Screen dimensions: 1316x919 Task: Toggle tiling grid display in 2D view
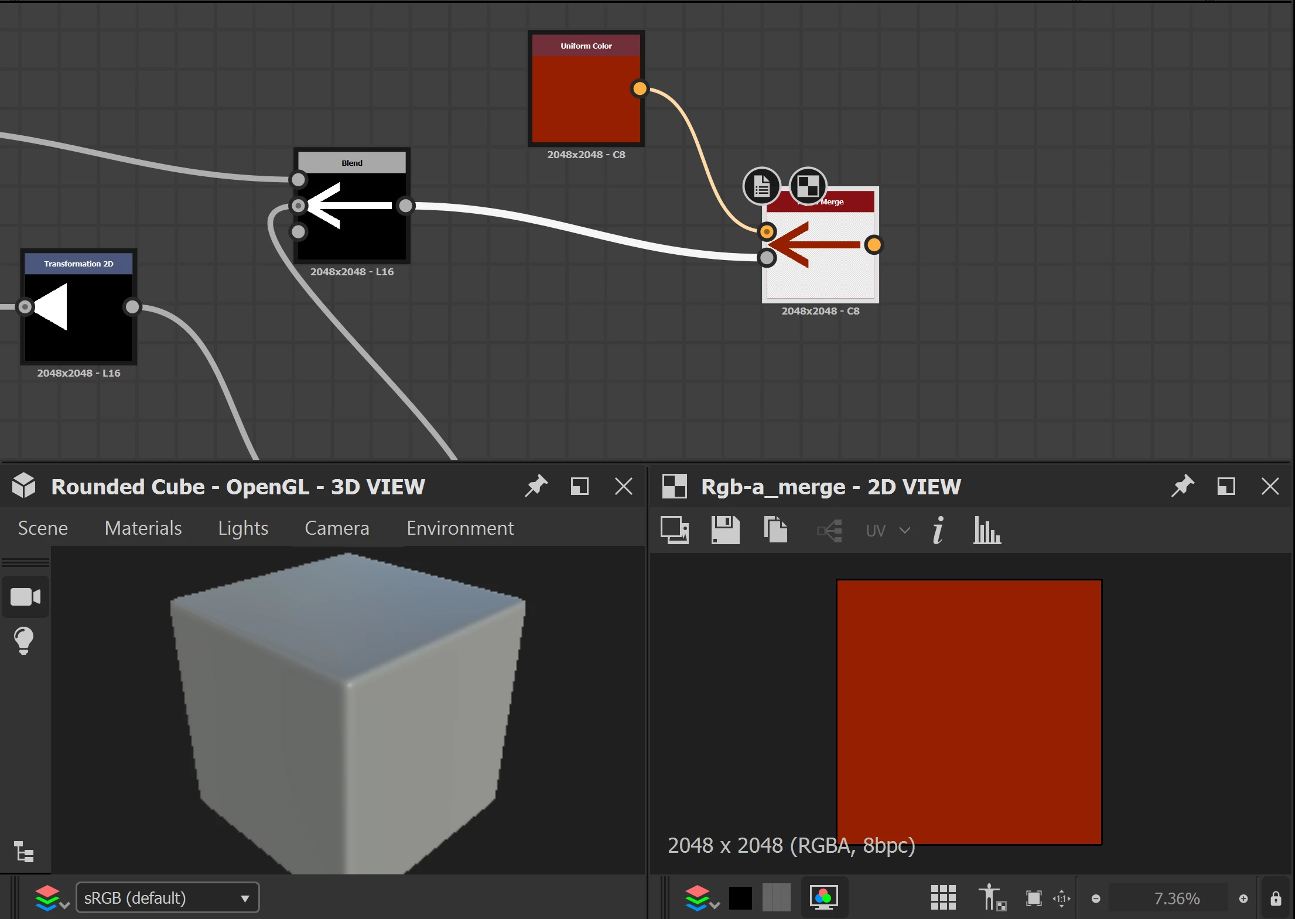click(x=943, y=898)
